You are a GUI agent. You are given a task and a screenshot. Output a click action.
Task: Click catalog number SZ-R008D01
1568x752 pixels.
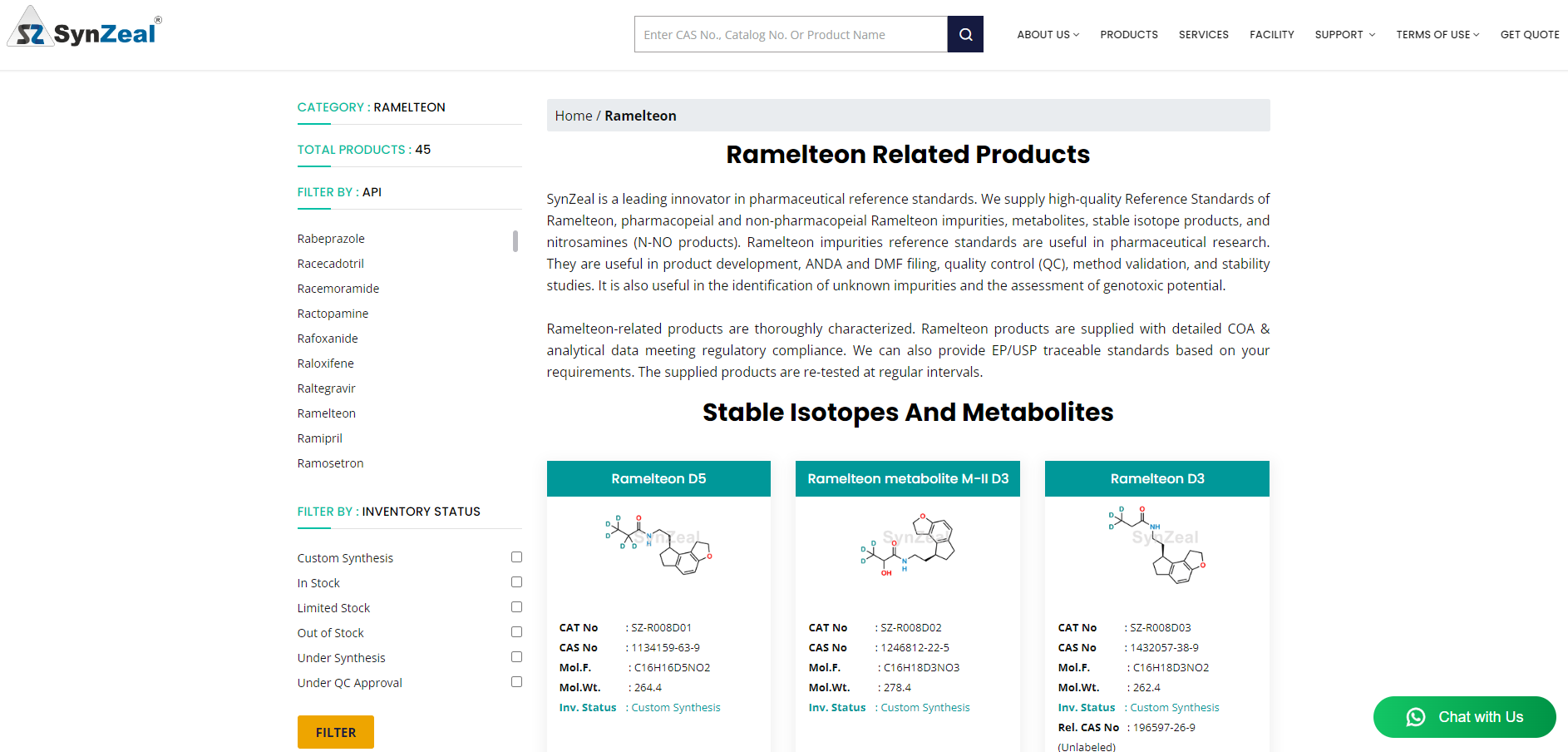pyautogui.click(x=661, y=628)
